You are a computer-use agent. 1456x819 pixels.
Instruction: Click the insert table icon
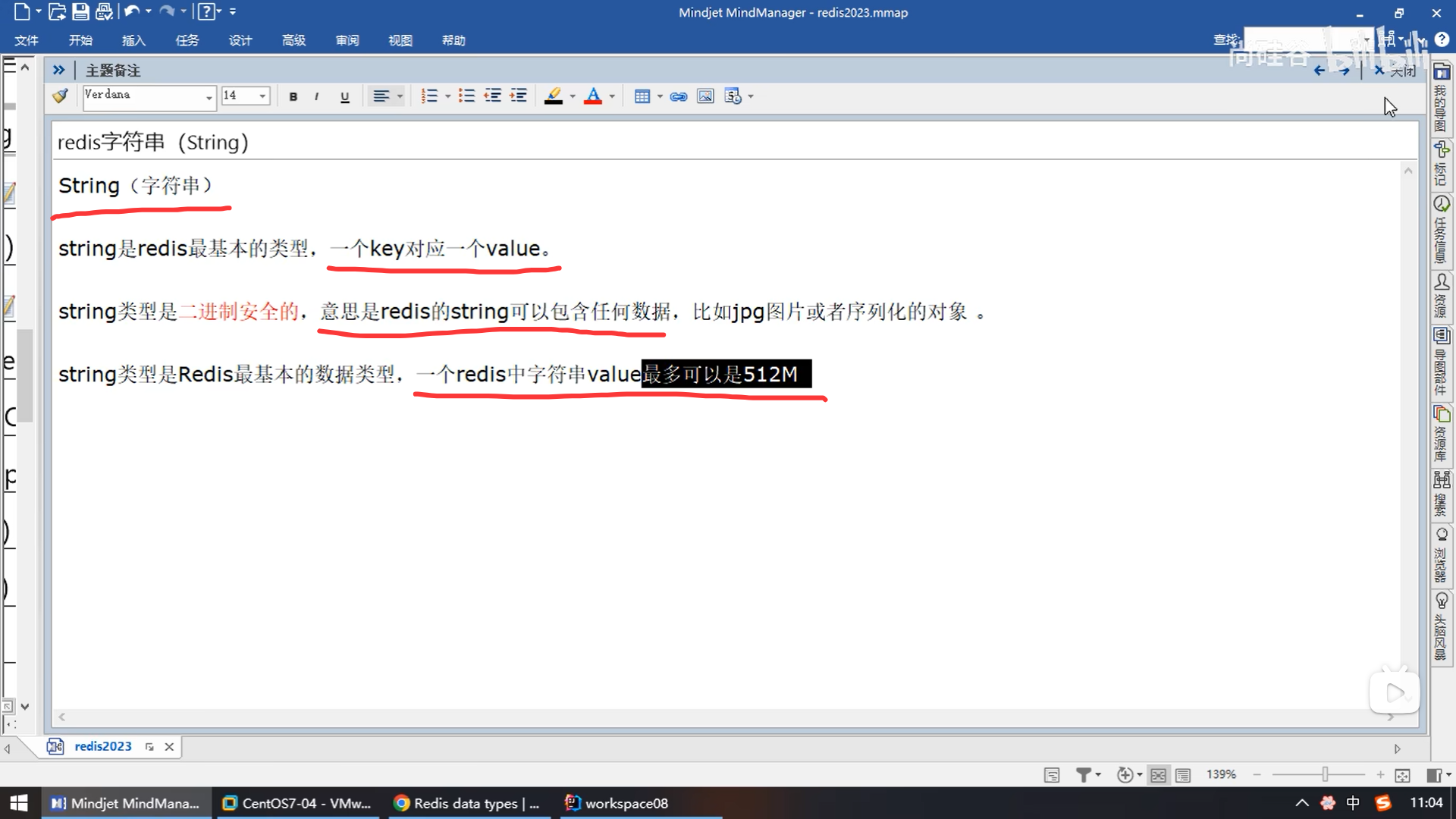pos(642,96)
